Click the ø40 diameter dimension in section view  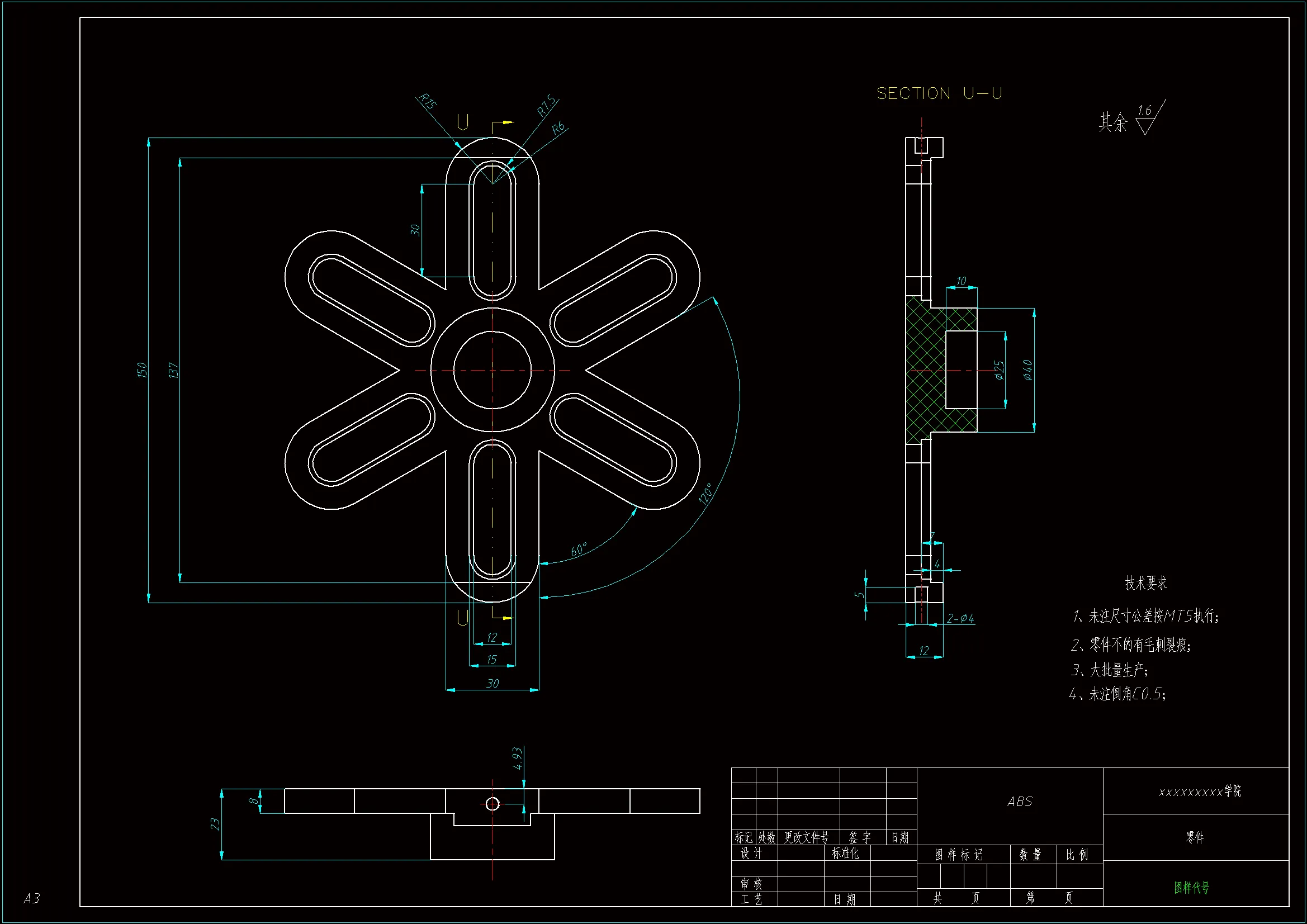1027,370
